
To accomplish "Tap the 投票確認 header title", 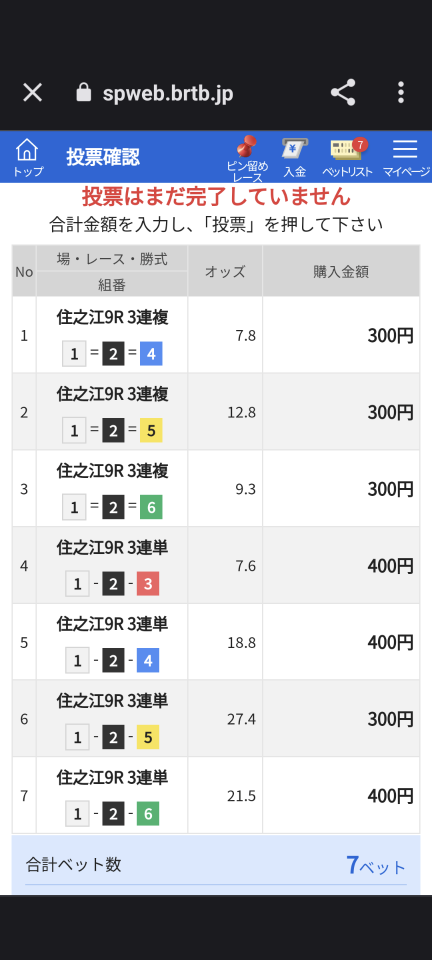I will coord(103,157).
